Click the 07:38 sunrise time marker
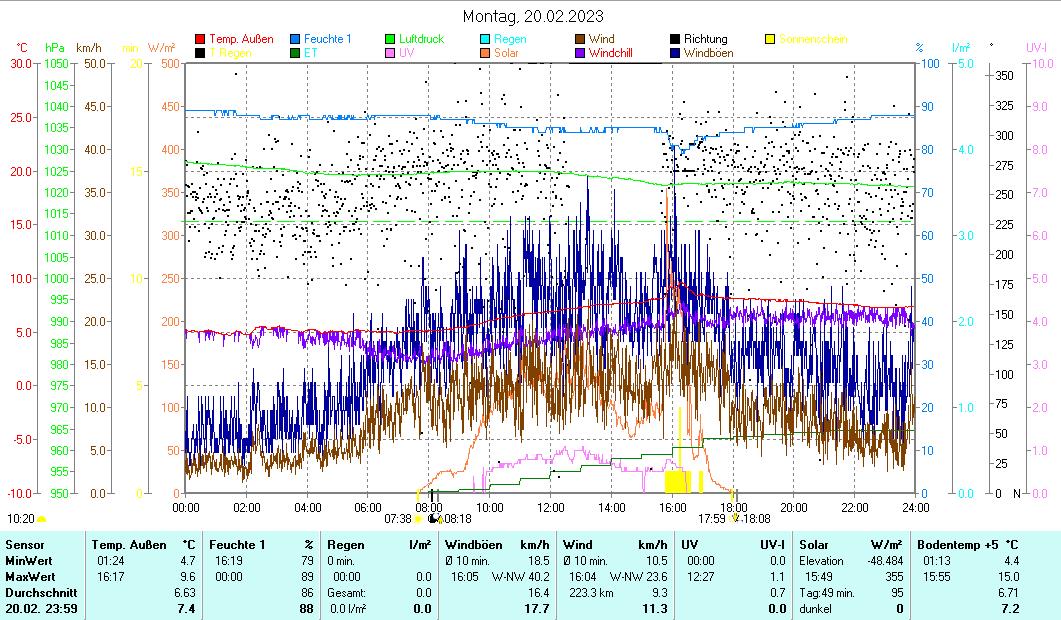 pos(398,519)
